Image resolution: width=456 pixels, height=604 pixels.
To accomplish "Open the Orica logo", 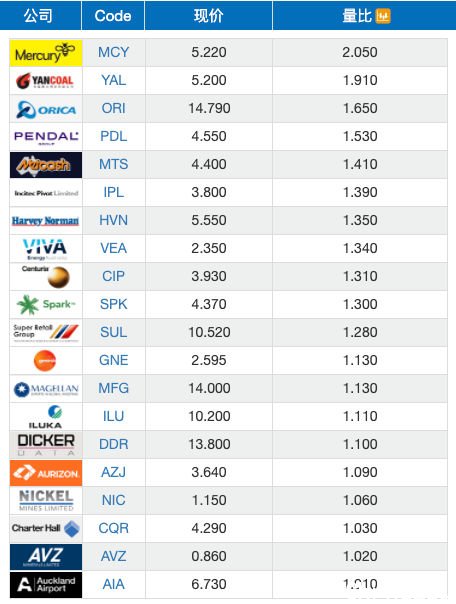I will 46,109.
